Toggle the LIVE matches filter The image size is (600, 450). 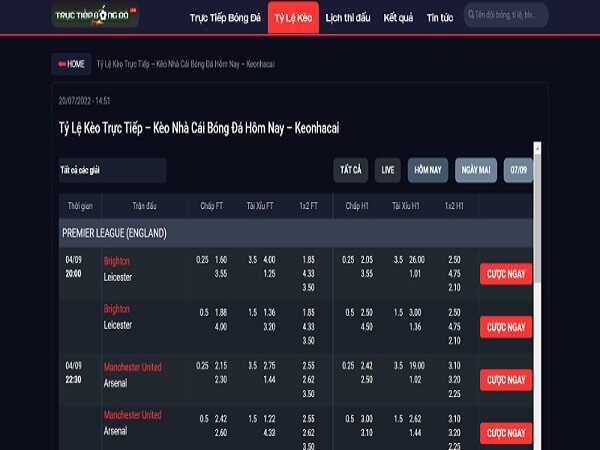(x=387, y=170)
